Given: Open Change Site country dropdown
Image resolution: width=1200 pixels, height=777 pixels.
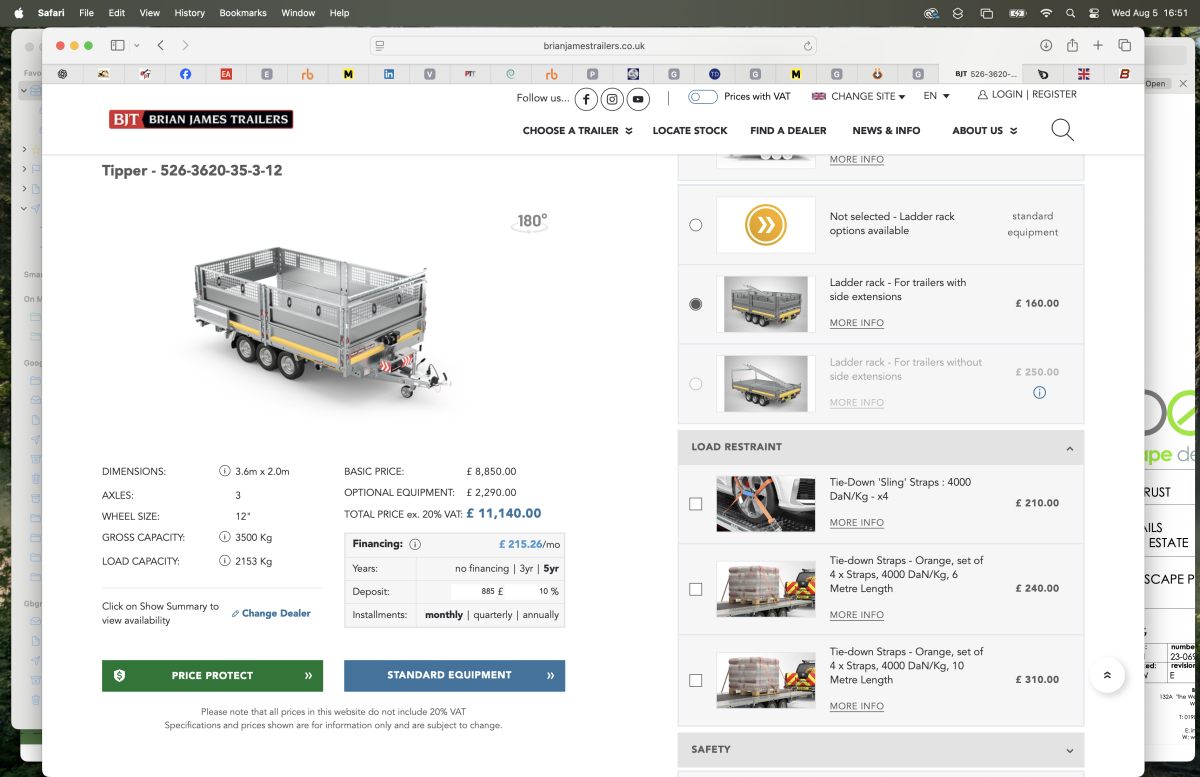Looking at the screenshot, I should click(858, 96).
